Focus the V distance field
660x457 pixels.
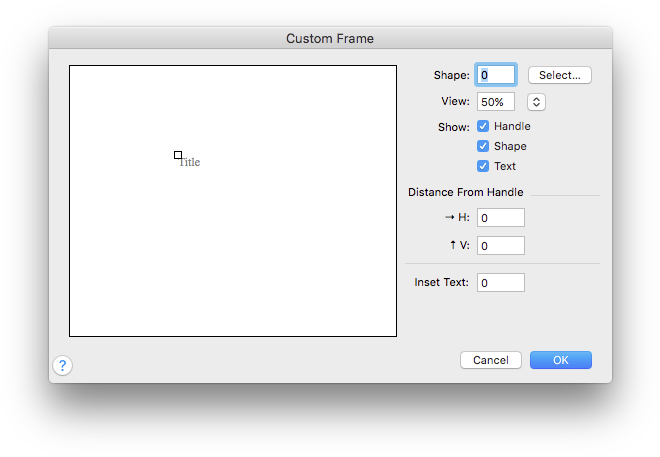click(x=501, y=245)
